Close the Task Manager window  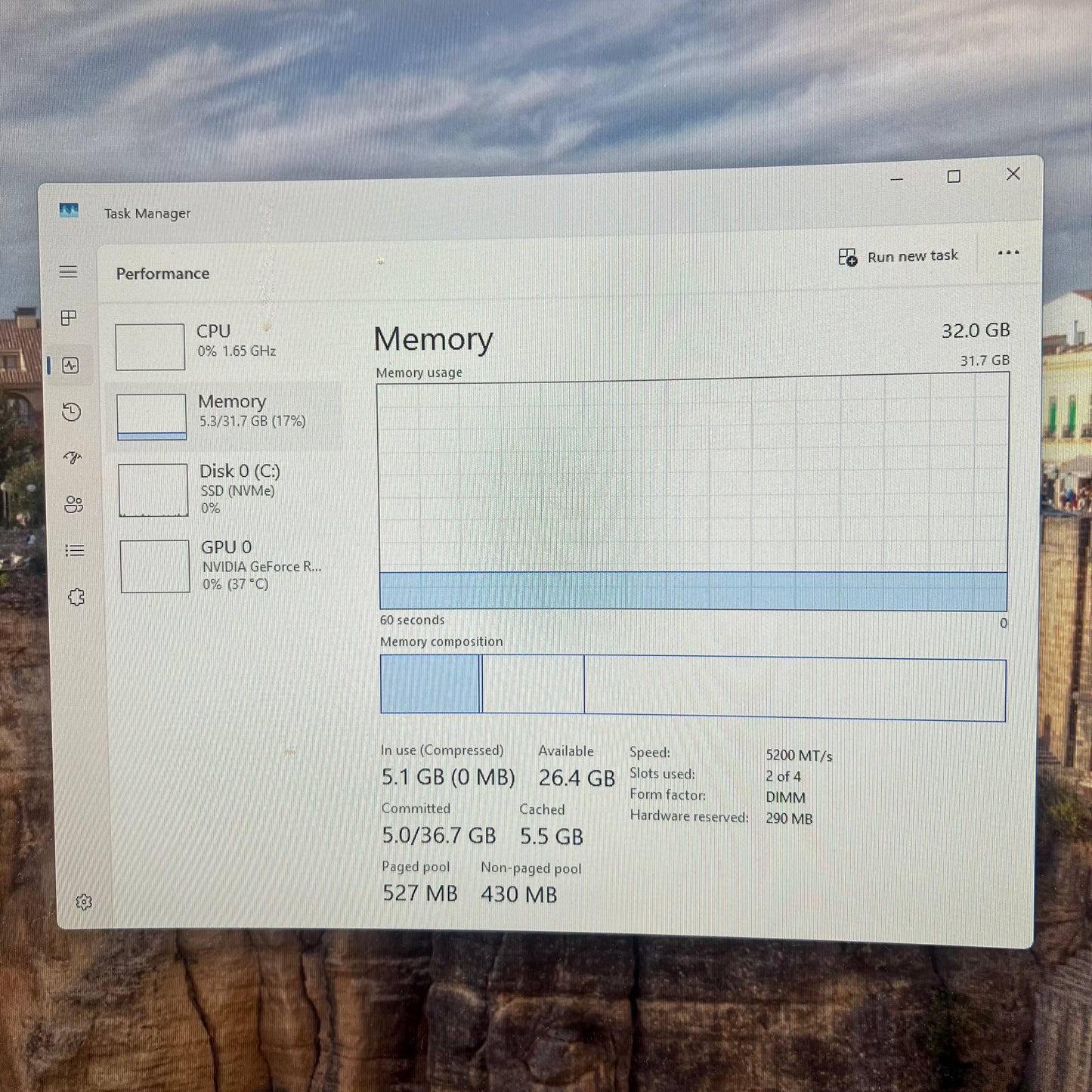1013,174
